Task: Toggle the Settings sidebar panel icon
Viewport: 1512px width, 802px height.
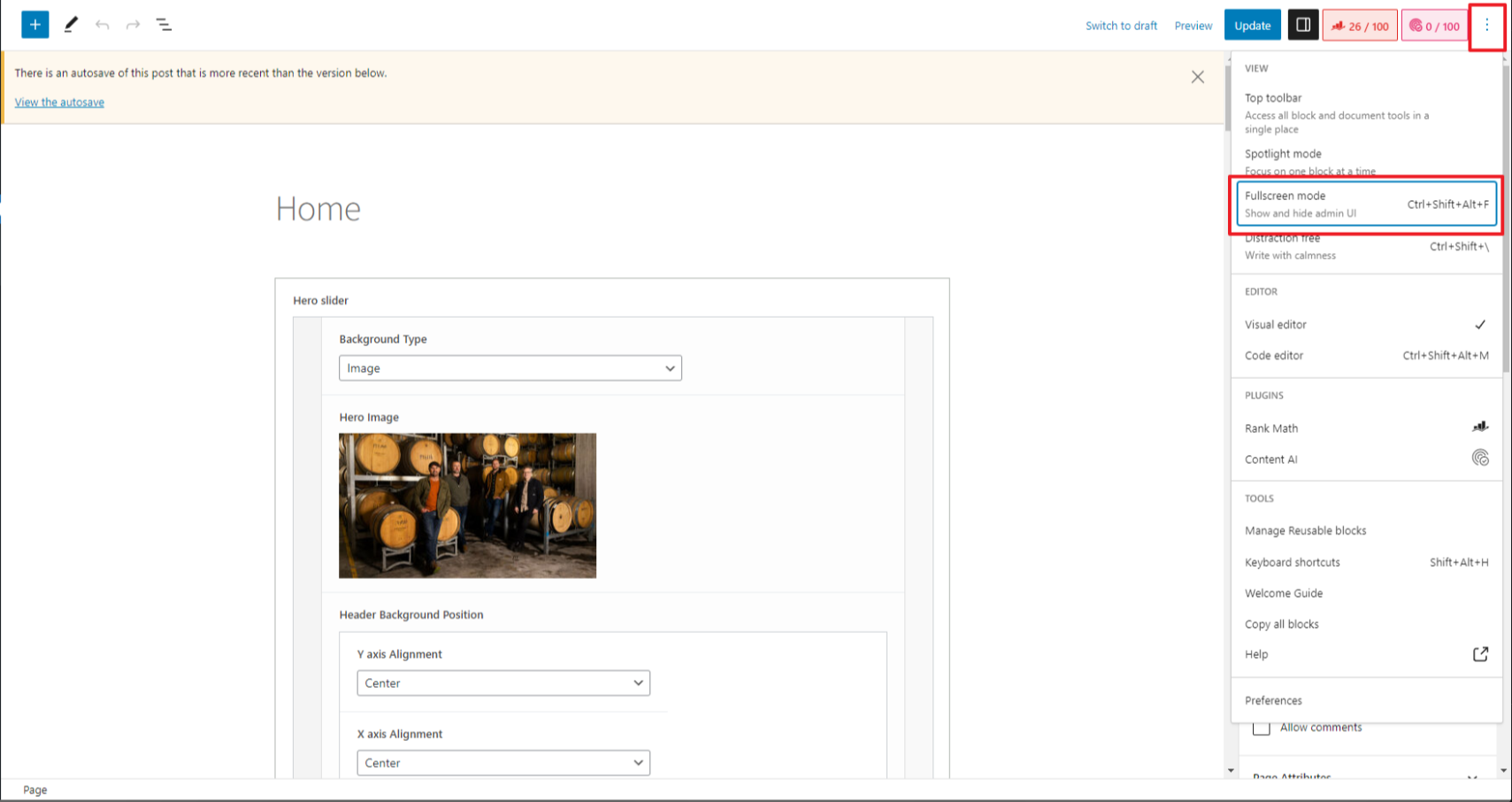Action: (1303, 25)
